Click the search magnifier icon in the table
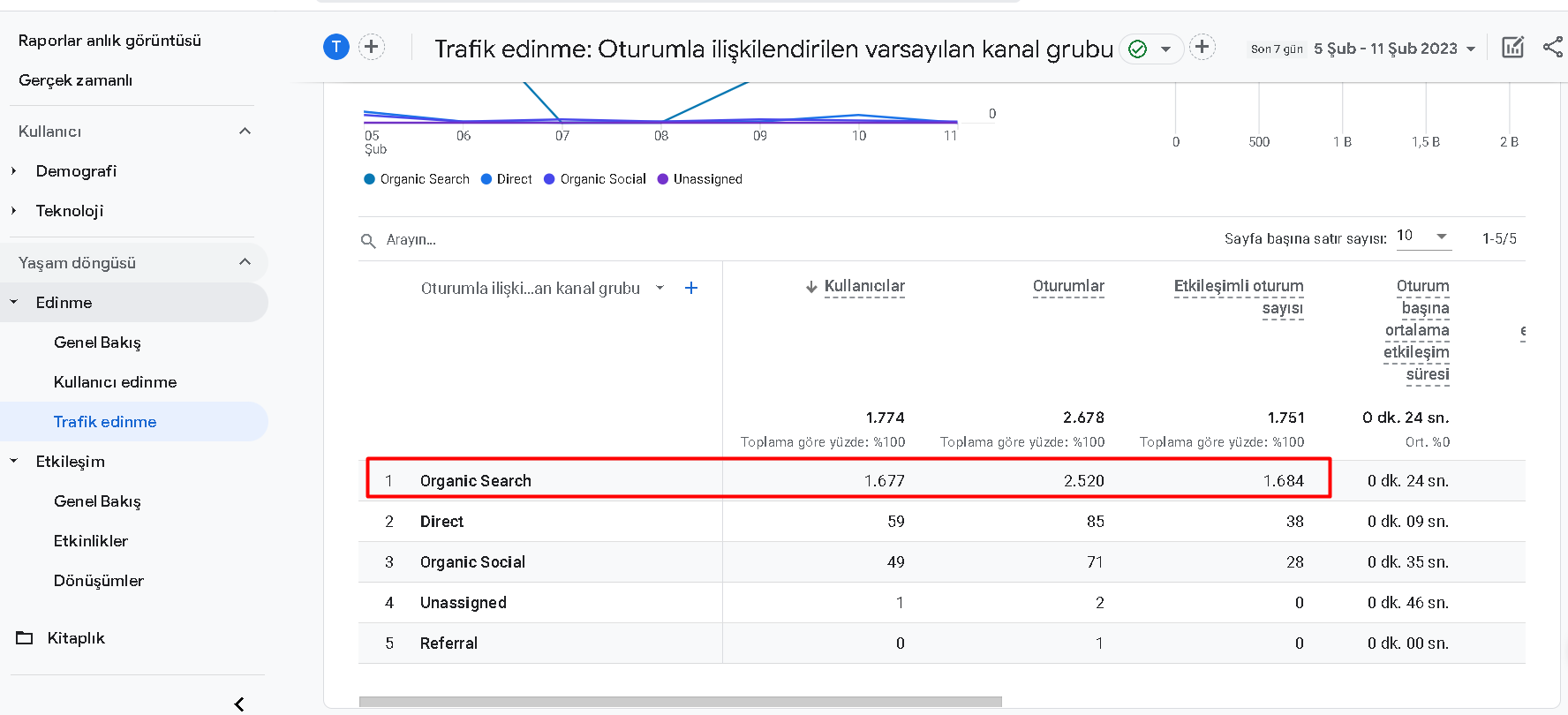Viewport: 1568px width, 715px height. point(368,240)
